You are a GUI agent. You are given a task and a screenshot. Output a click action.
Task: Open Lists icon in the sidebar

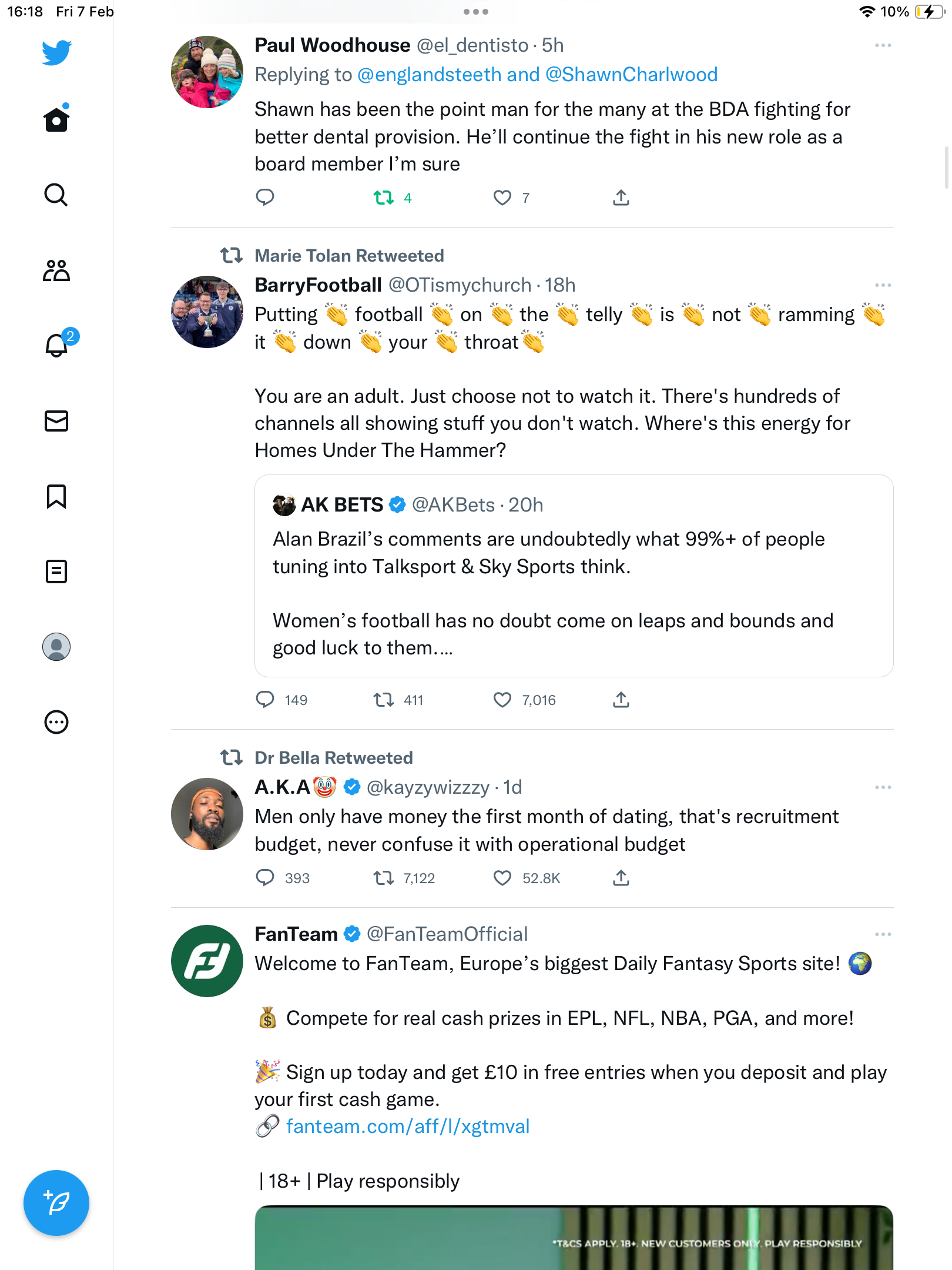[56, 571]
